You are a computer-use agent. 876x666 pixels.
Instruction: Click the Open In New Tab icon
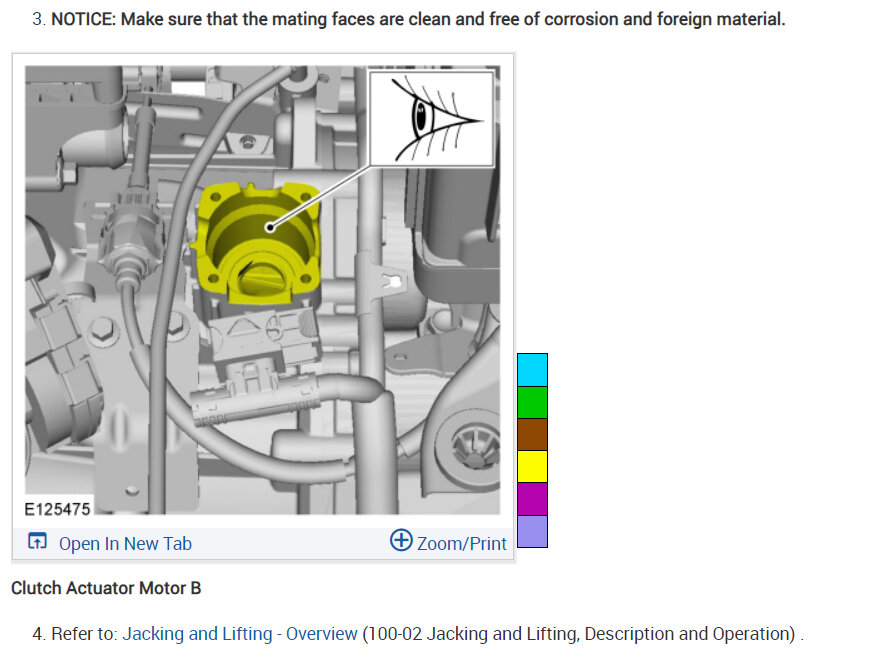tap(37, 541)
